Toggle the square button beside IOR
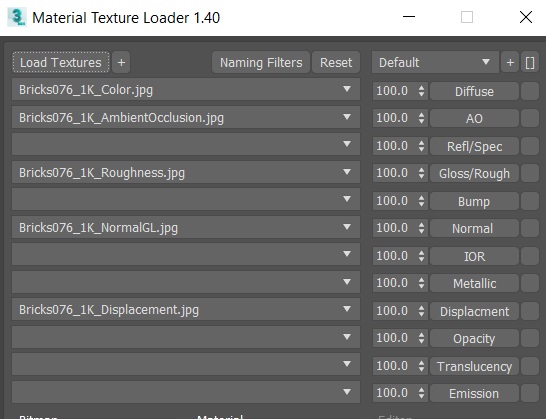 (530, 256)
